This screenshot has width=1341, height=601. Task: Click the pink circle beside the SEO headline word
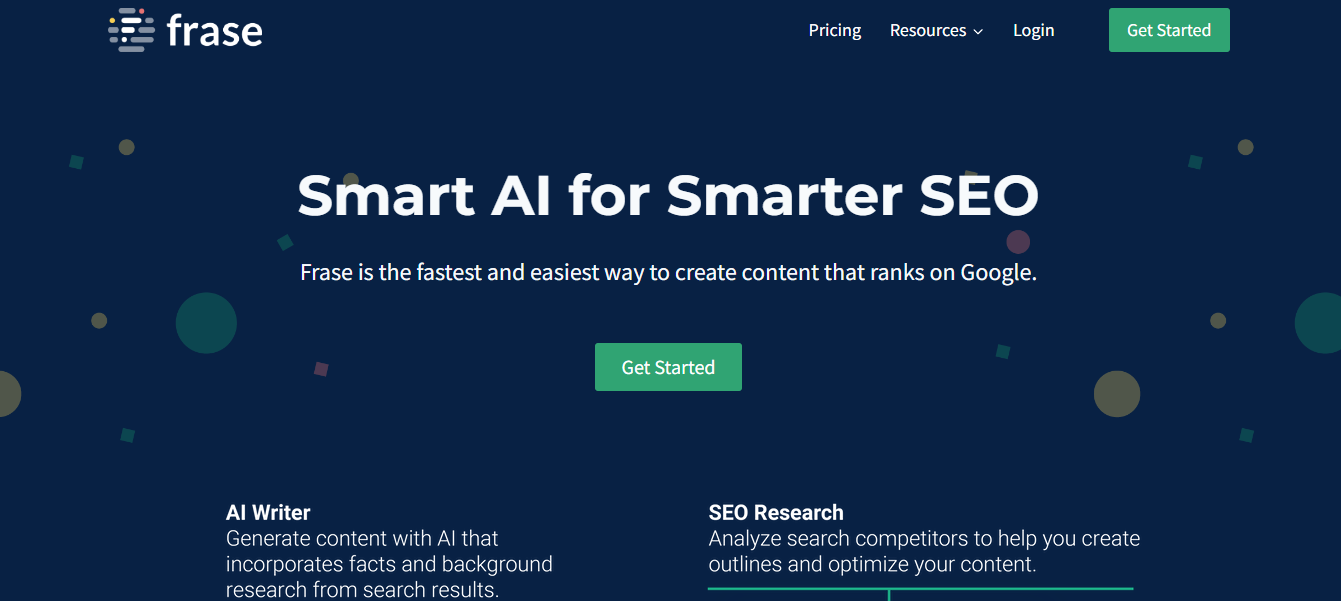[1018, 241]
